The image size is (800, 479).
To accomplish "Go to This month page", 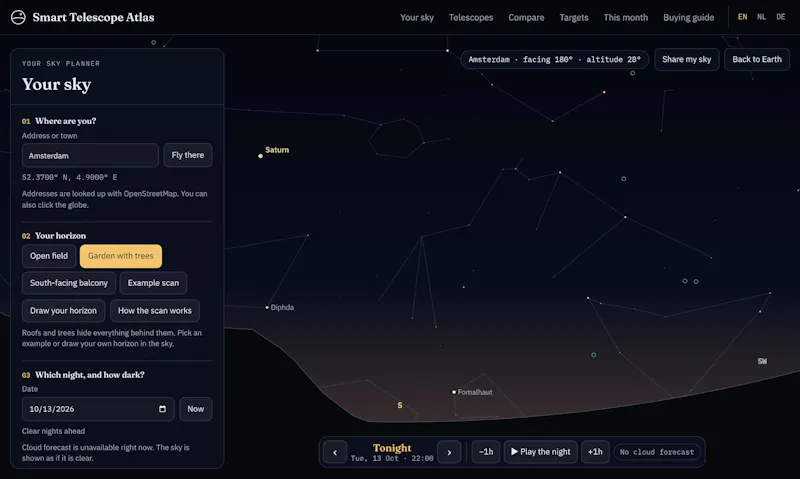I will coord(626,17).
